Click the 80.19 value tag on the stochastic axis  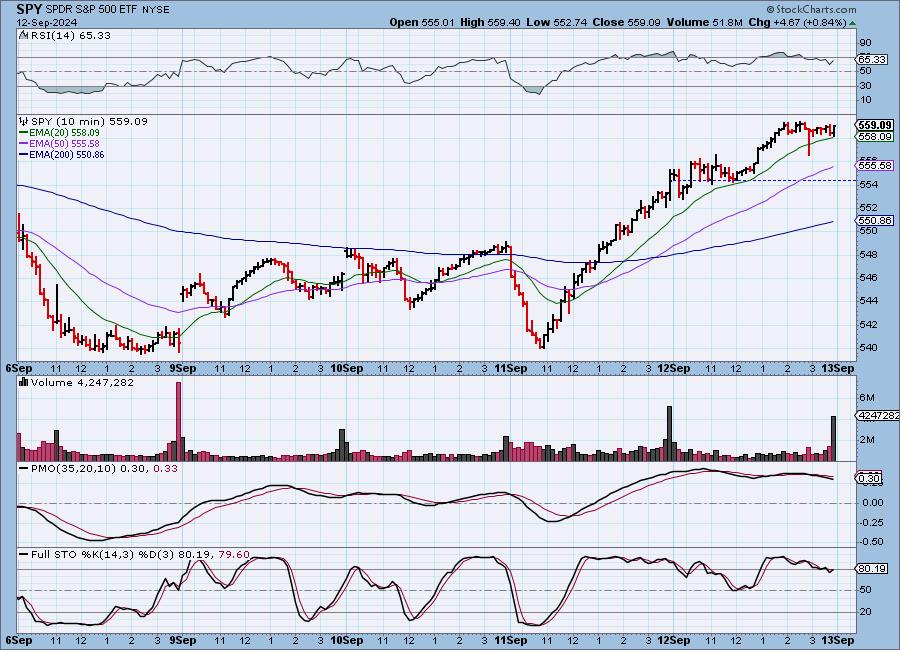pyautogui.click(x=872, y=568)
